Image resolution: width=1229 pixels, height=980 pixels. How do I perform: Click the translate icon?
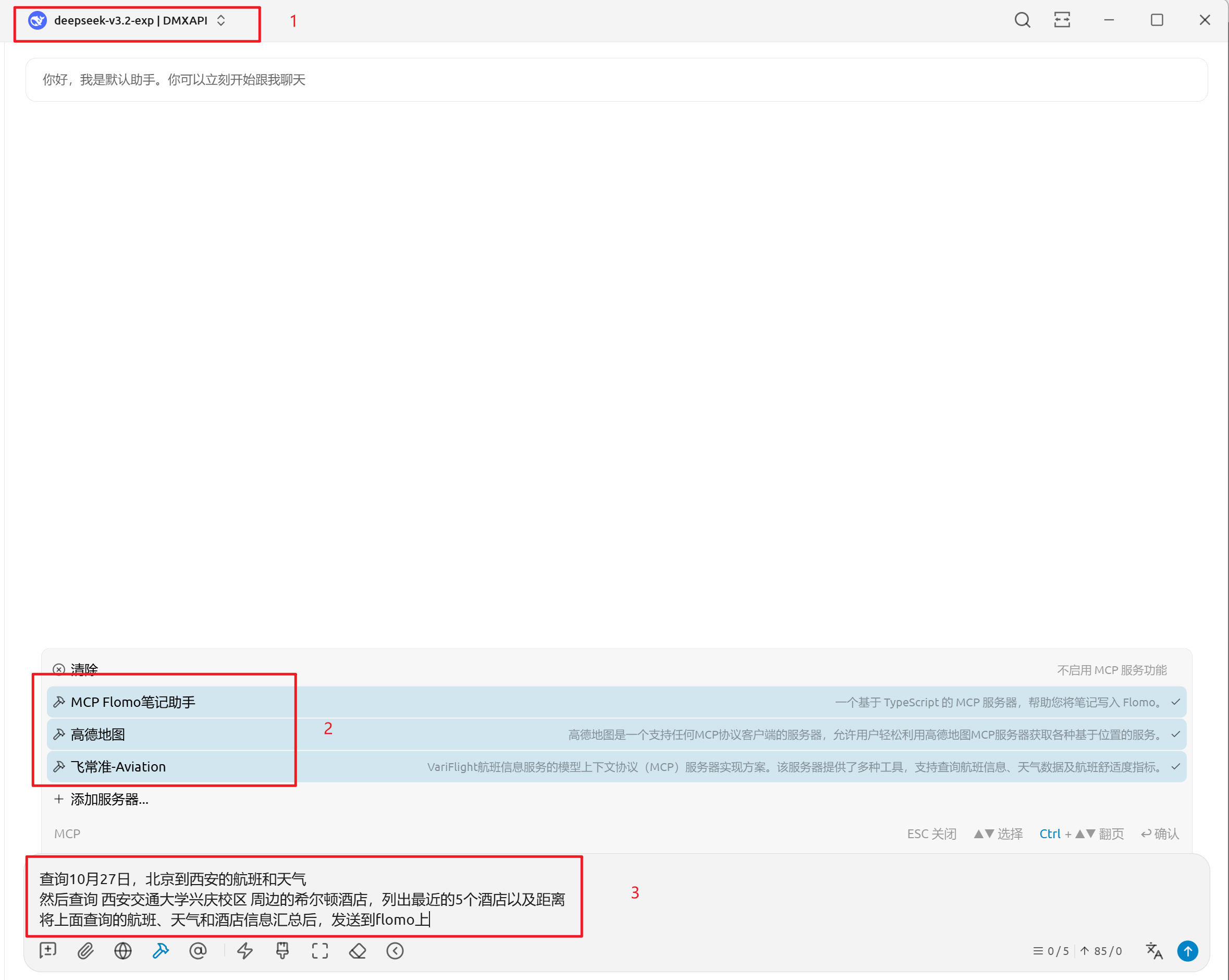pos(1154,950)
